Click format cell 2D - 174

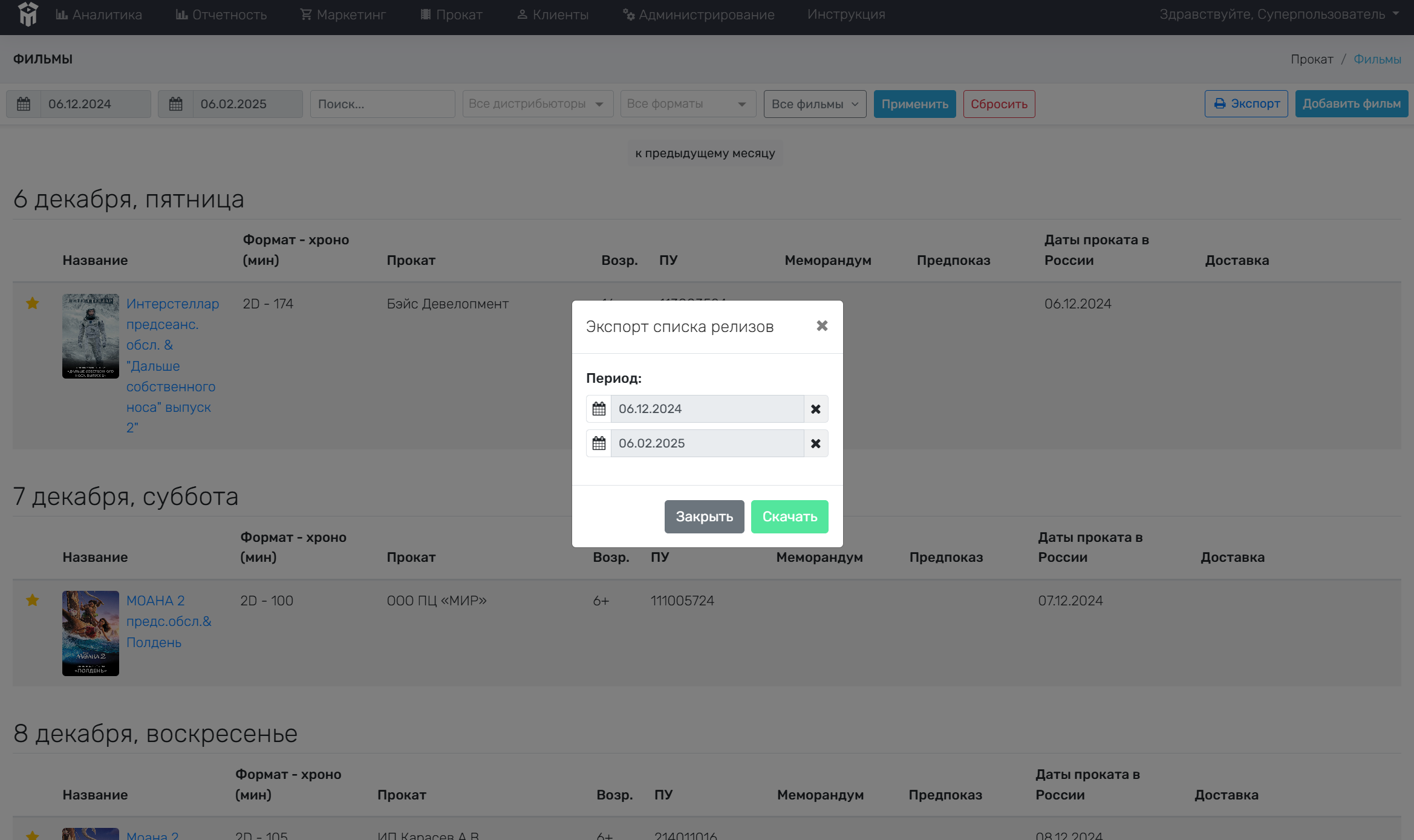pos(268,304)
